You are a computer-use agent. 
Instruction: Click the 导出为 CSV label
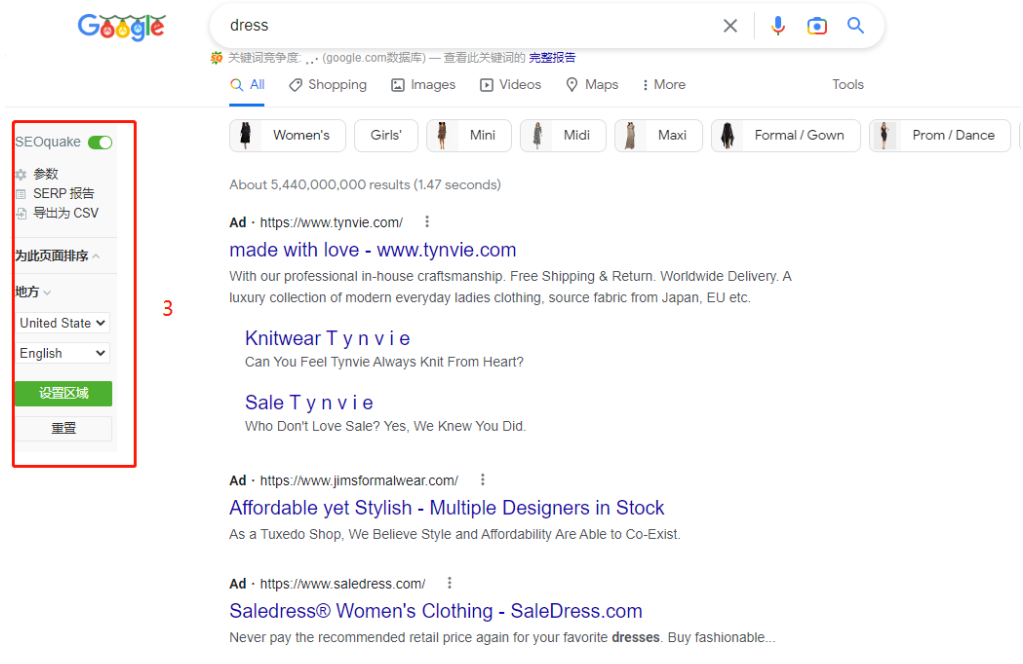coord(66,213)
